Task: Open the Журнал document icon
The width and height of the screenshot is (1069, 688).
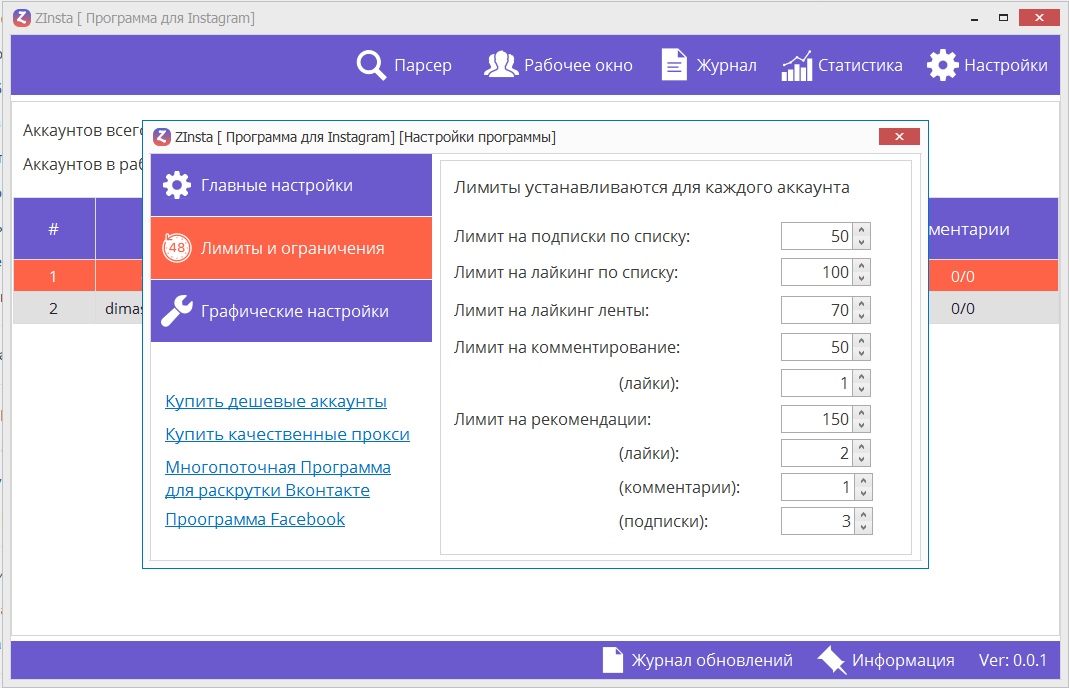Action: (x=675, y=65)
